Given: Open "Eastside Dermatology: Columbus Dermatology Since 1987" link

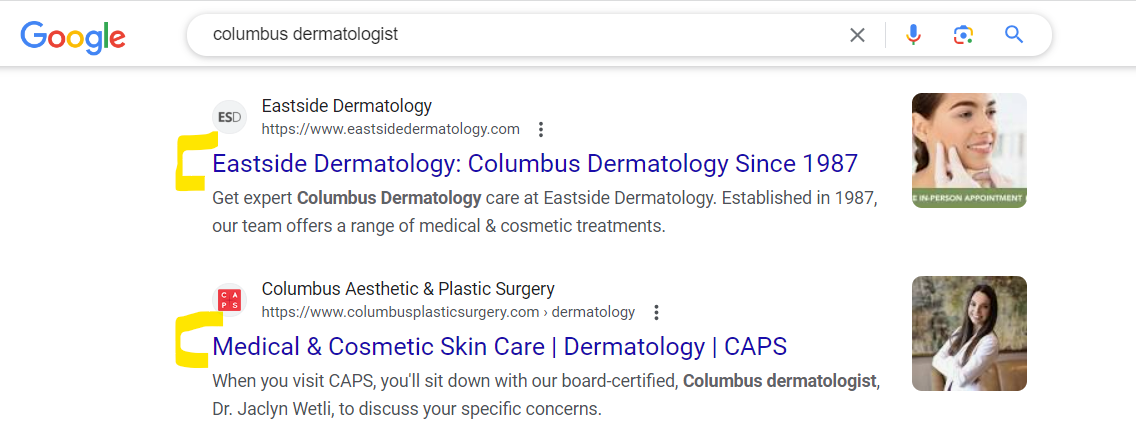Looking at the screenshot, I should 535,163.
